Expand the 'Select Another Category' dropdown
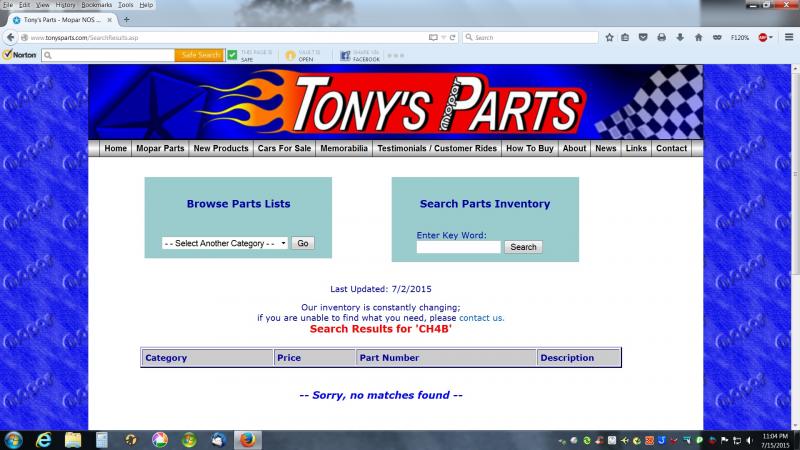This screenshot has width=800, height=450. tap(225, 243)
